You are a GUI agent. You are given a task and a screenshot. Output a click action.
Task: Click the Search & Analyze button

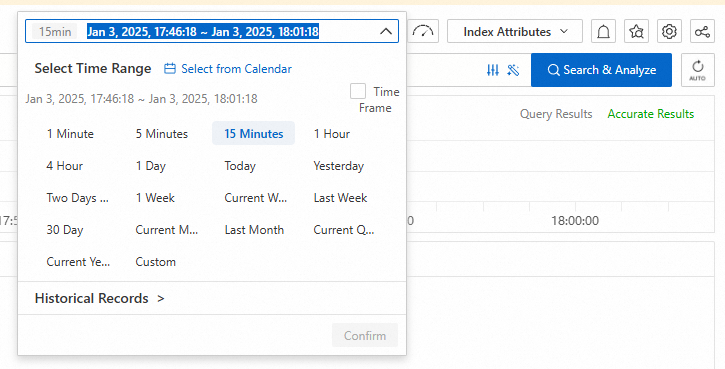point(601,70)
